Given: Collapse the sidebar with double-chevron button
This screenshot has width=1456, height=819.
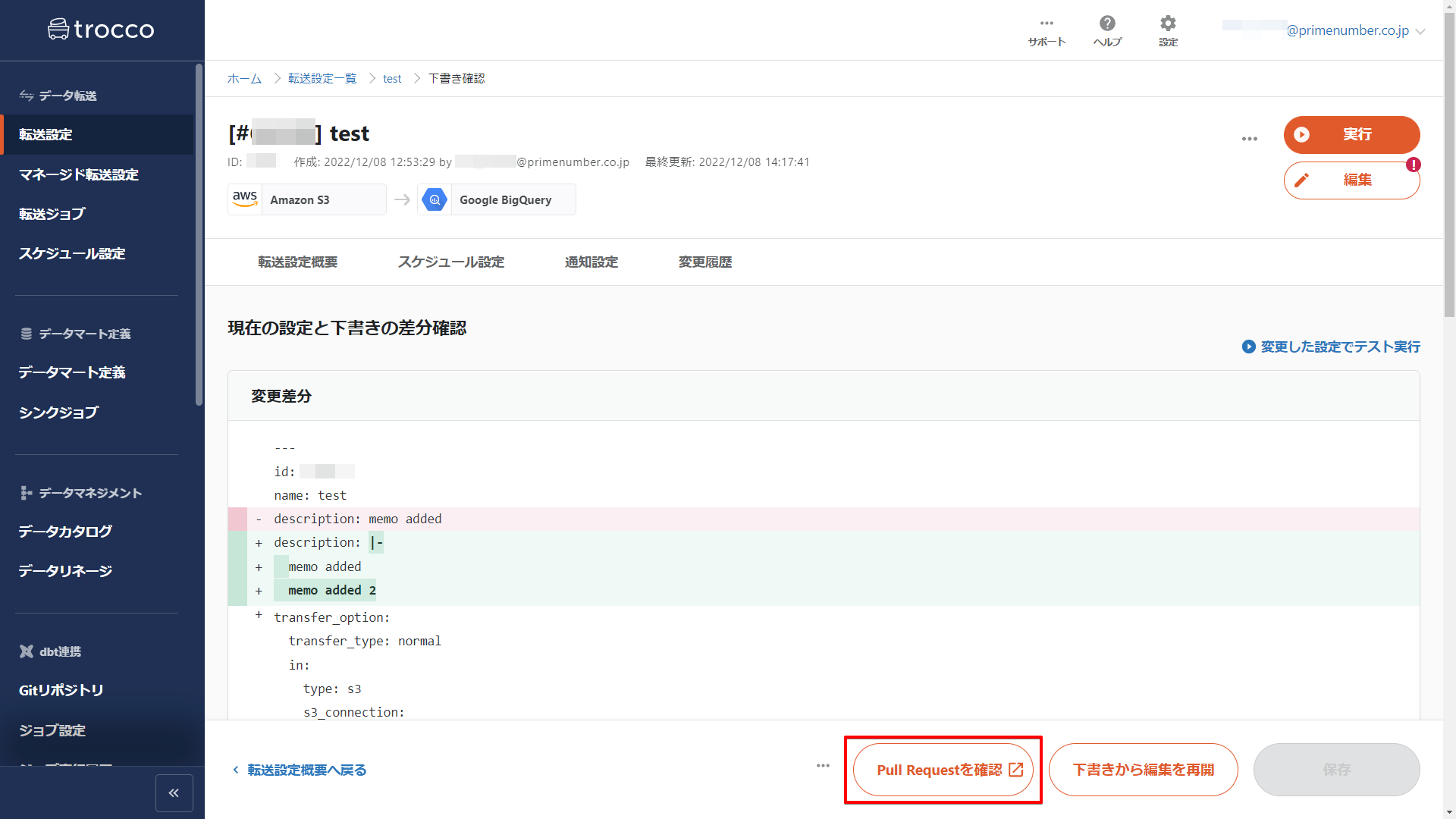Looking at the screenshot, I should click(174, 793).
